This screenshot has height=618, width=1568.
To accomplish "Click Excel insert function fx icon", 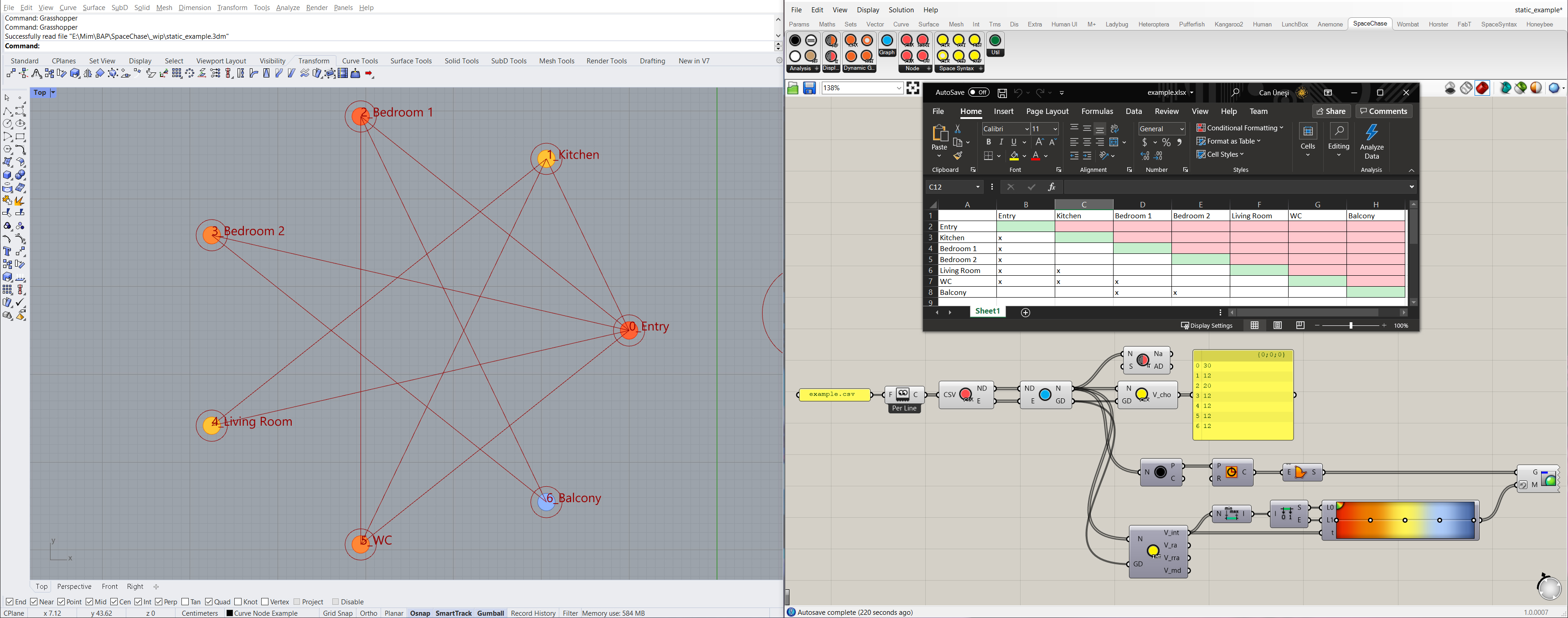I will click(1051, 187).
